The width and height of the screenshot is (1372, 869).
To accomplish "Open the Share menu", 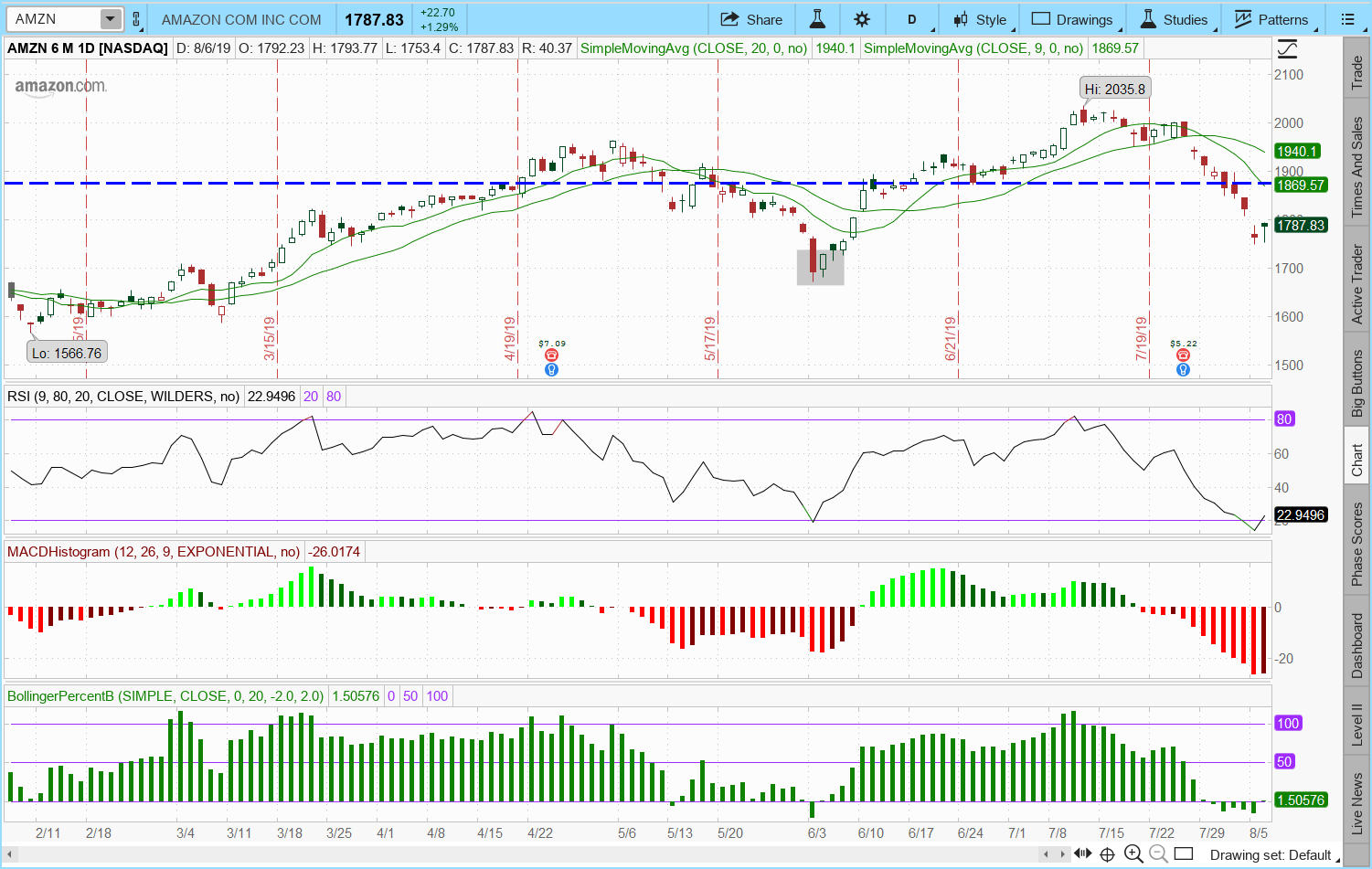I will 751,19.
